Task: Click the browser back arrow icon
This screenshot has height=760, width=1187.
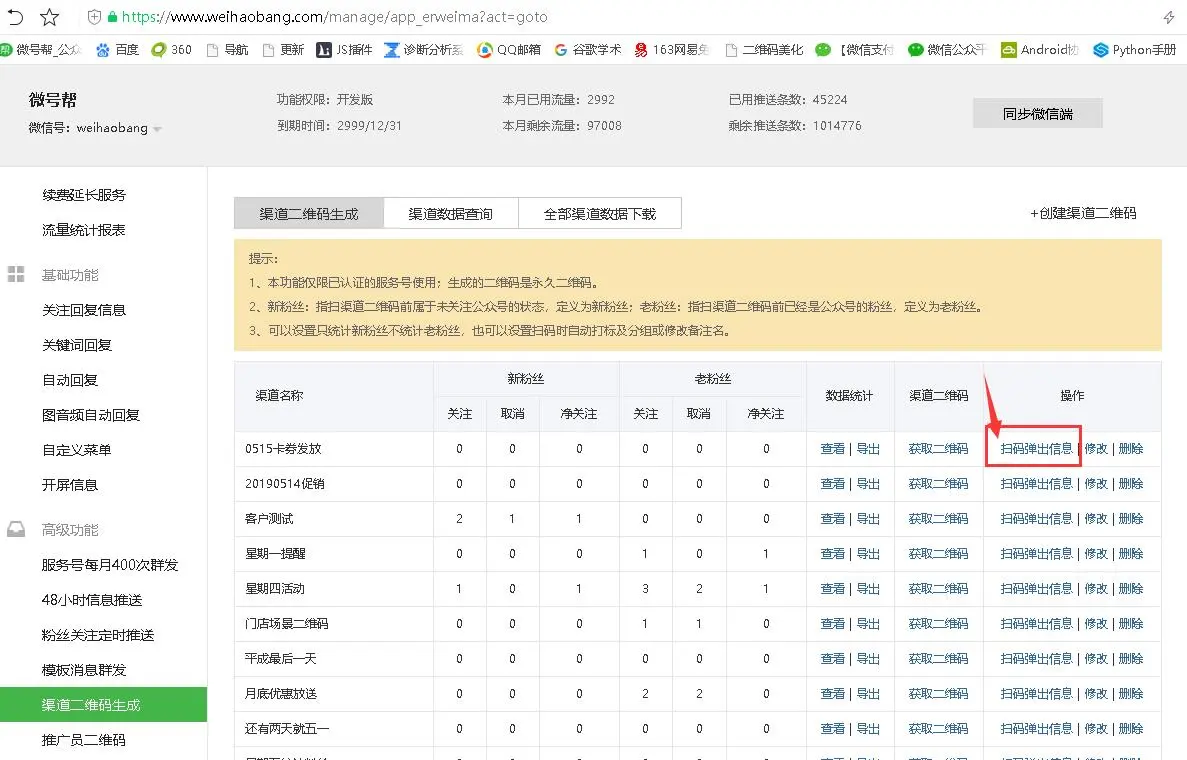Action: [x=15, y=17]
